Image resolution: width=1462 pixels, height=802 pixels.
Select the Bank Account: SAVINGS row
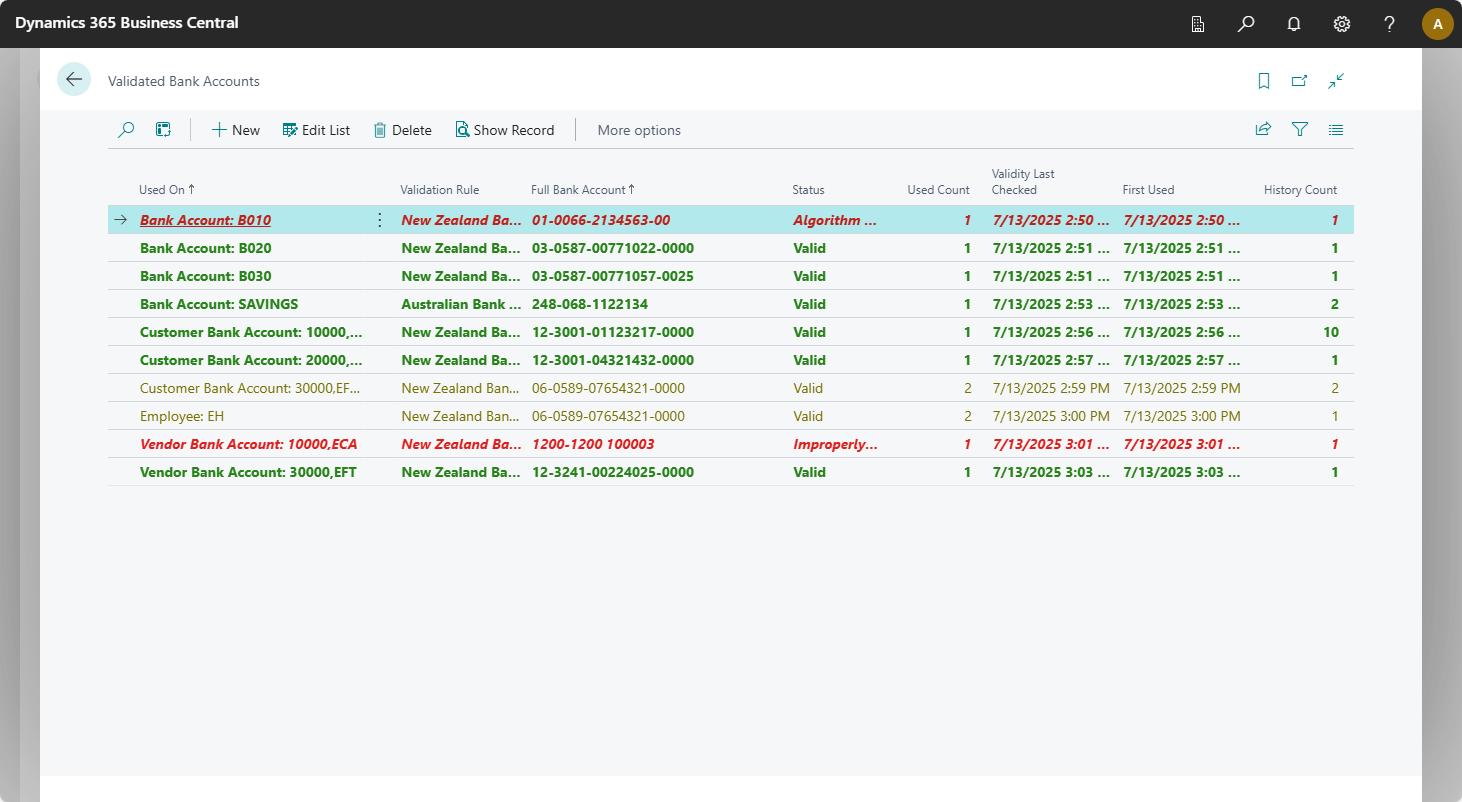coord(731,304)
